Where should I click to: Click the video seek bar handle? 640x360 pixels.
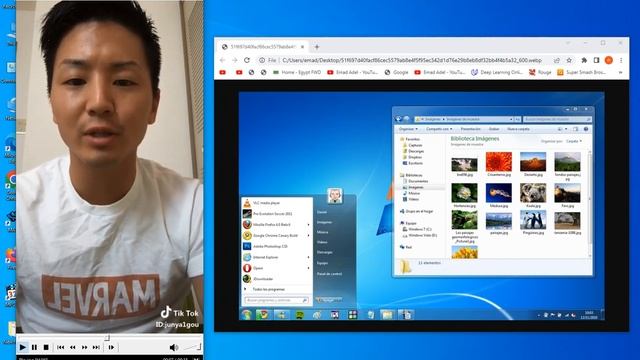click(107, 338)
